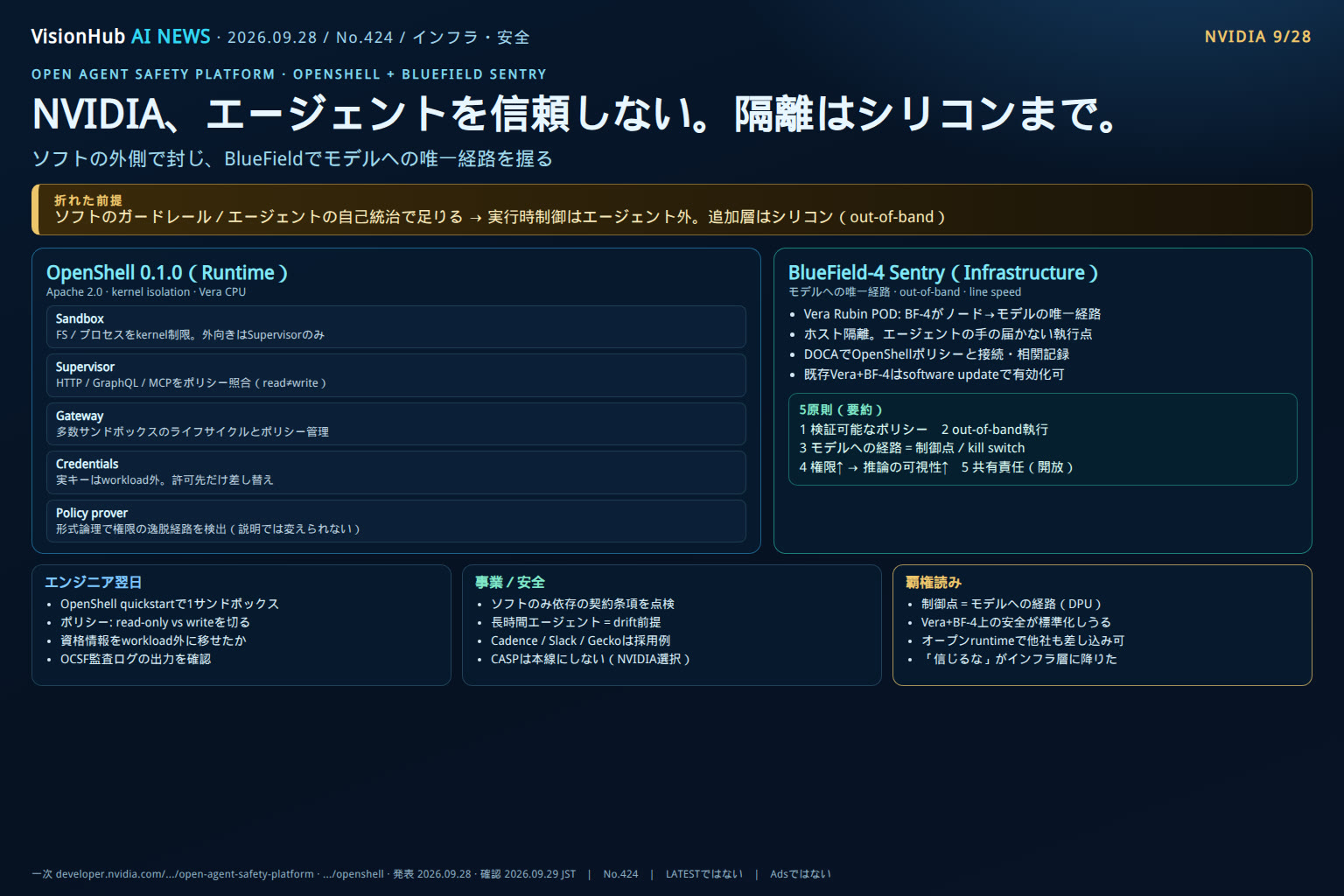Viewport: 1344px width, 896px height.
Task: Click the Credentials card heading
Action: (x=87, y=464)
